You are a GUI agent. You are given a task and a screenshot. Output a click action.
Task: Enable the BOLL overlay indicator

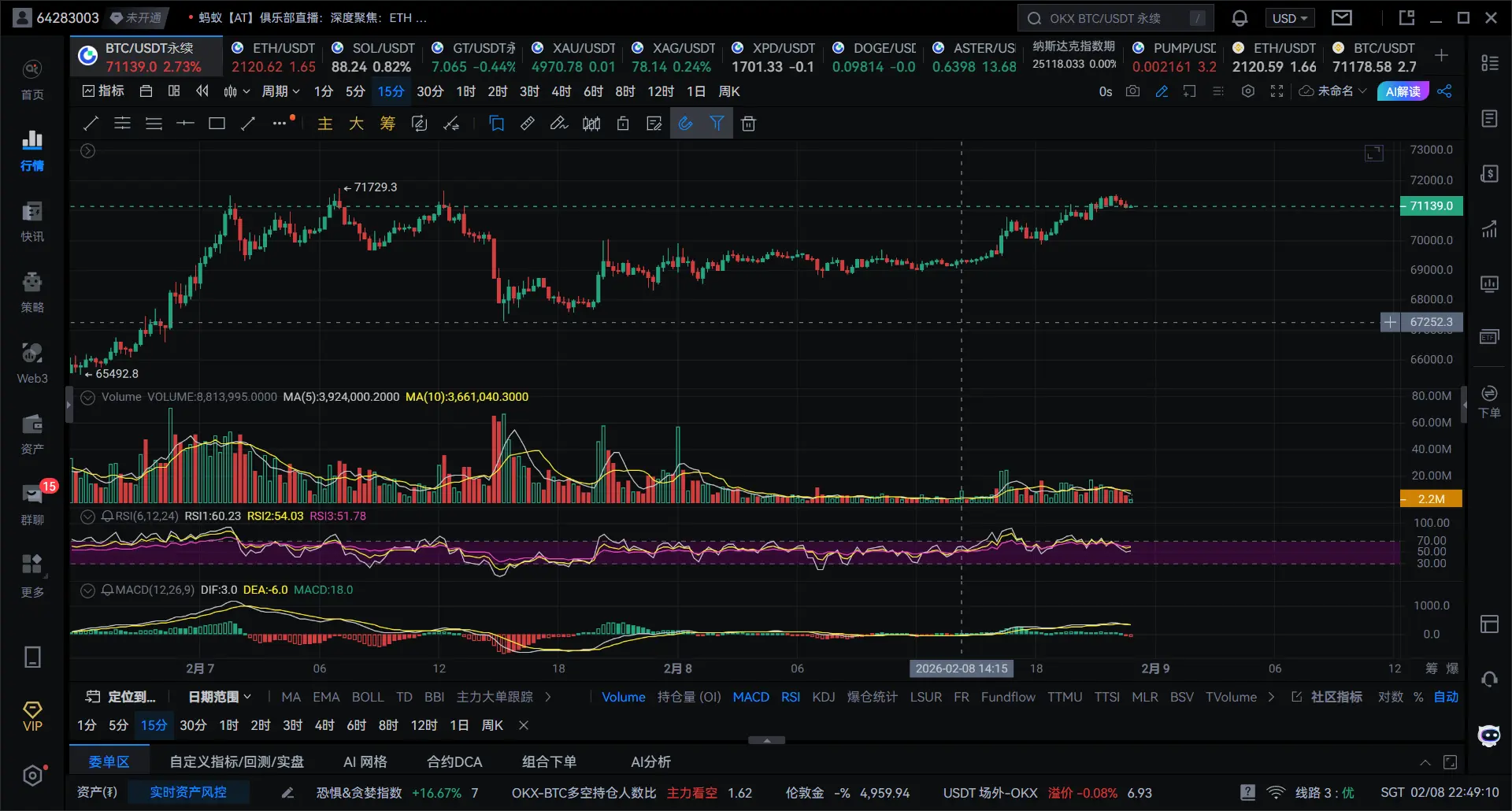pyautogui.click(x=368, y=697)
